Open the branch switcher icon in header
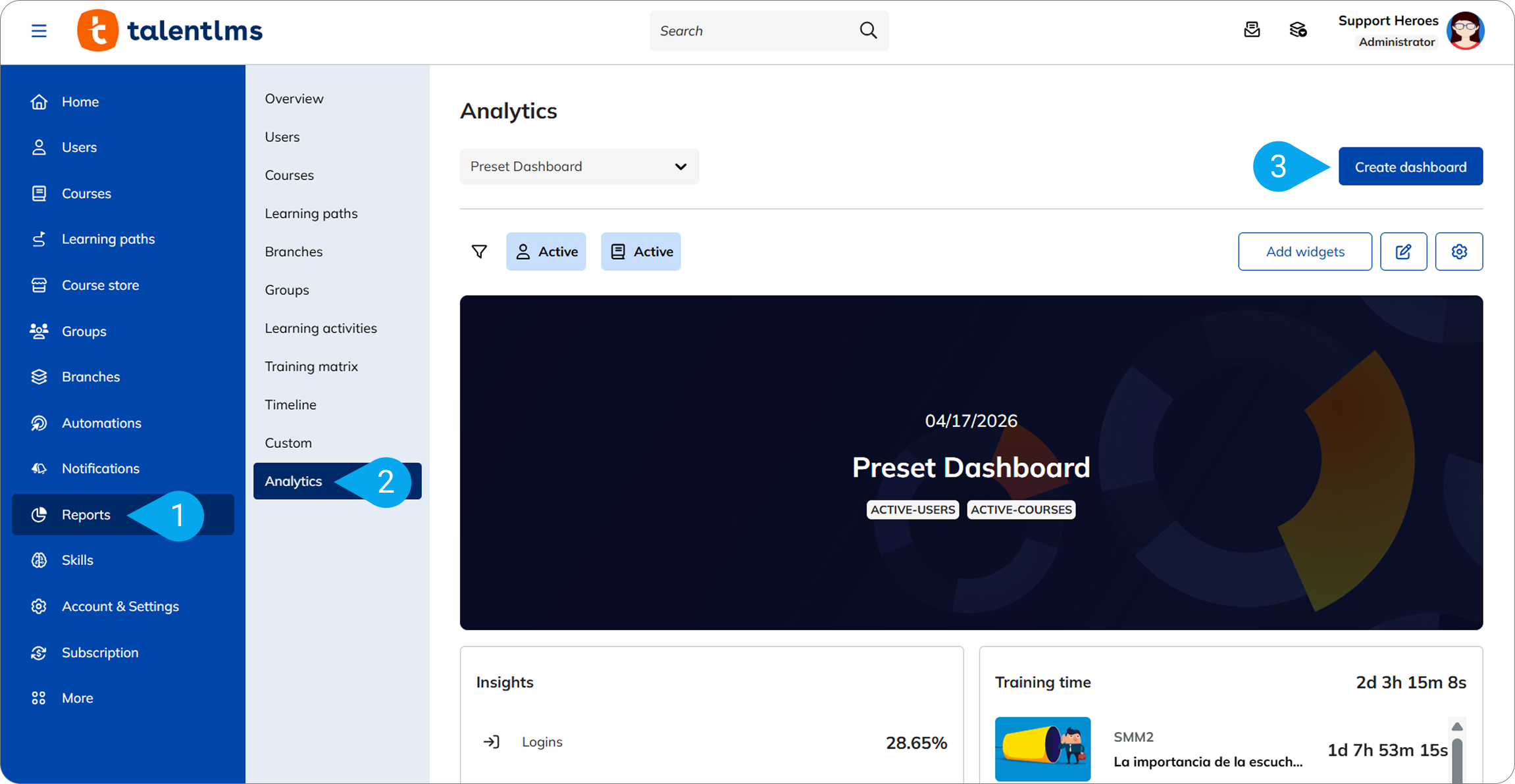Viewport: 1515px width, 784px height. pyautogui.click(x=1298, y=30)
